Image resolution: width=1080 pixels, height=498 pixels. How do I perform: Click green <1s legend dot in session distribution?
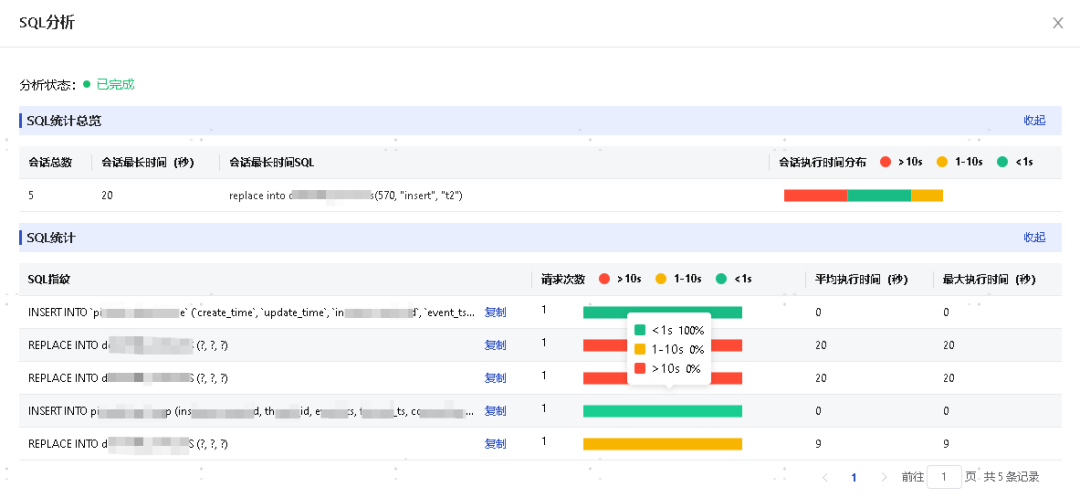coord(1002,162)
